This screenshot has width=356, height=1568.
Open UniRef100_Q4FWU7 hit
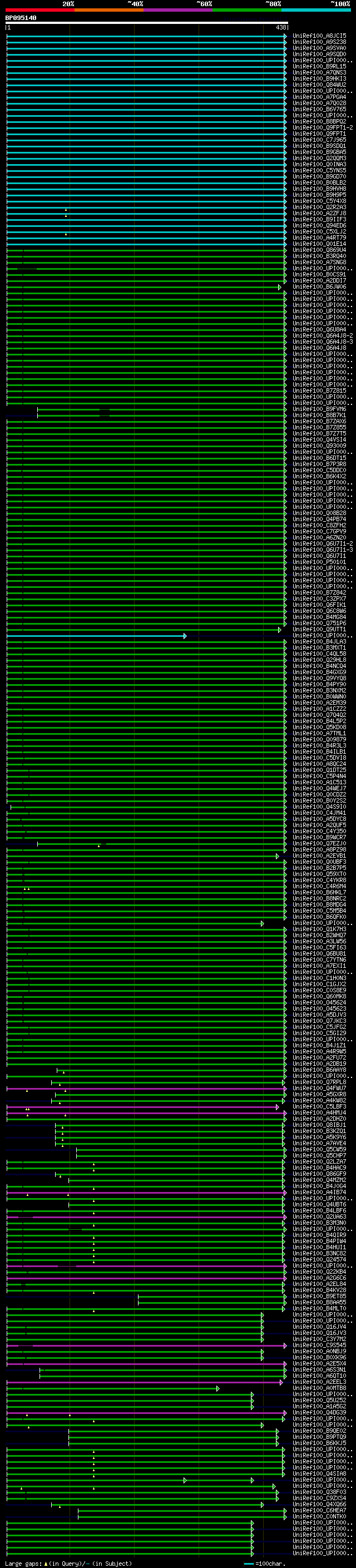pyautogui.click(x=319, y=1088)
